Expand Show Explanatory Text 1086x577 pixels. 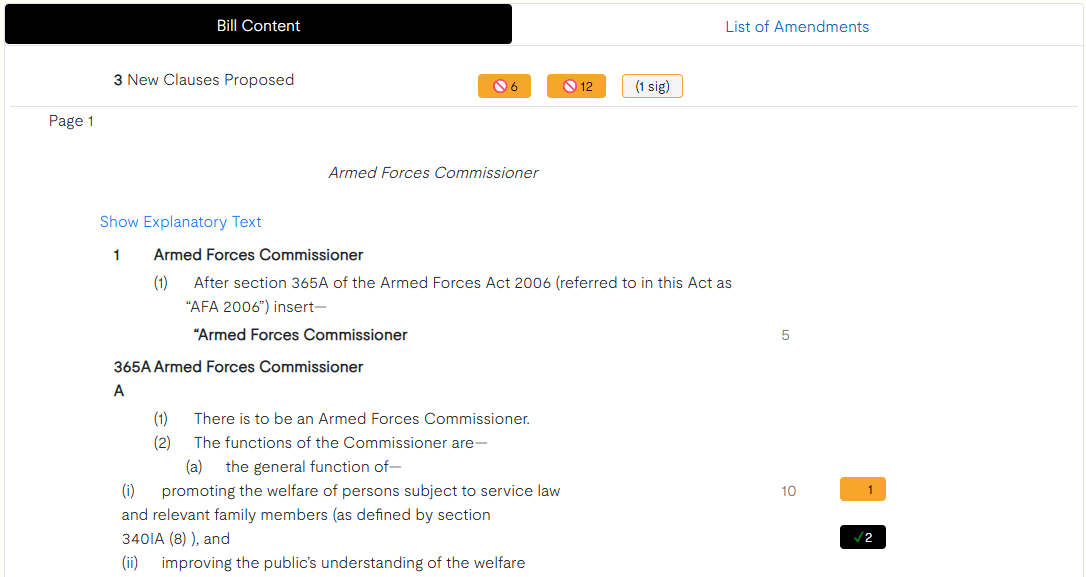pos(181,222)
